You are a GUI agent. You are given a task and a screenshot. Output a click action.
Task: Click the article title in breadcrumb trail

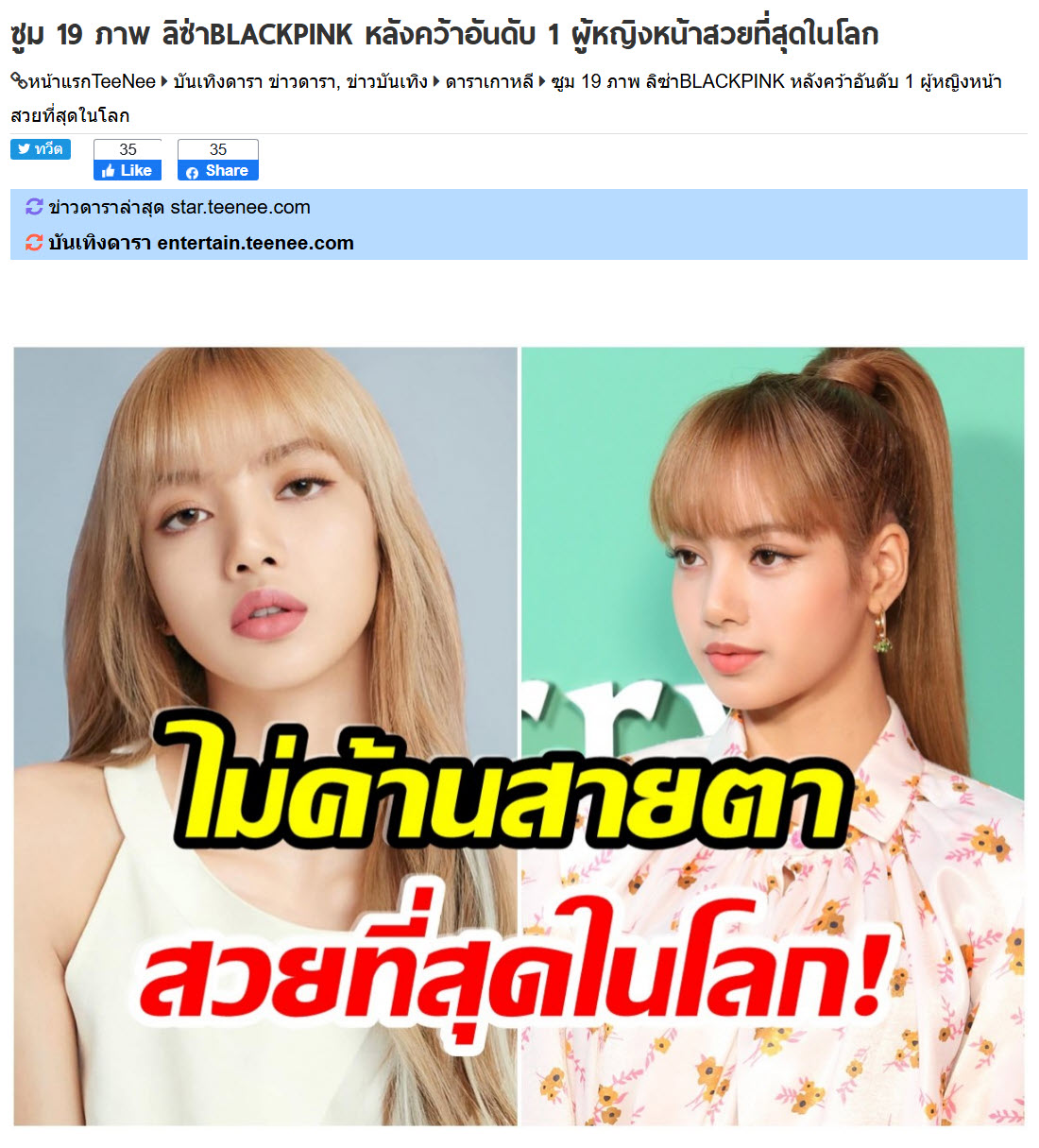click(506, 98)
